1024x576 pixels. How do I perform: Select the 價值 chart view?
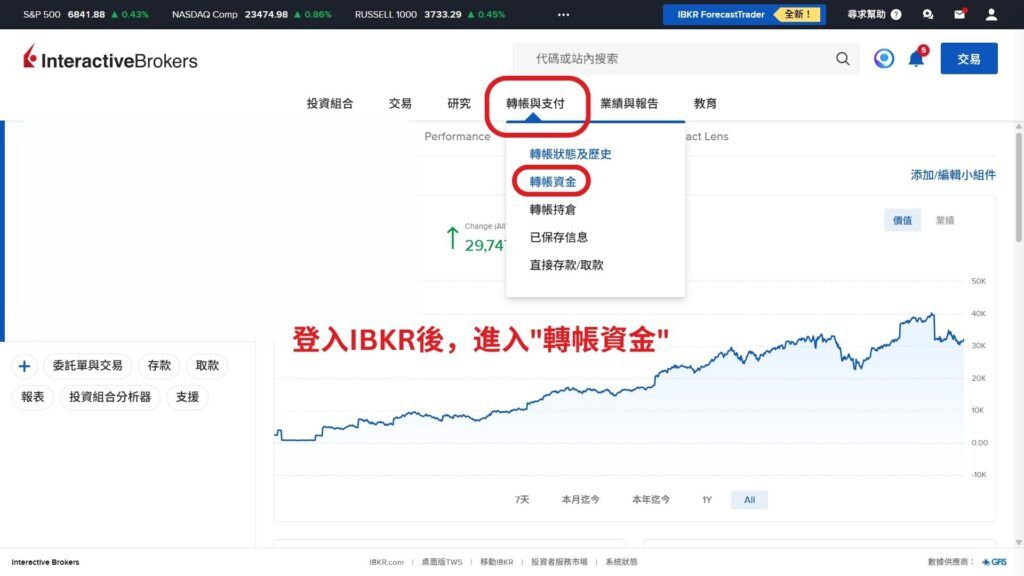[x=903, y=219]
